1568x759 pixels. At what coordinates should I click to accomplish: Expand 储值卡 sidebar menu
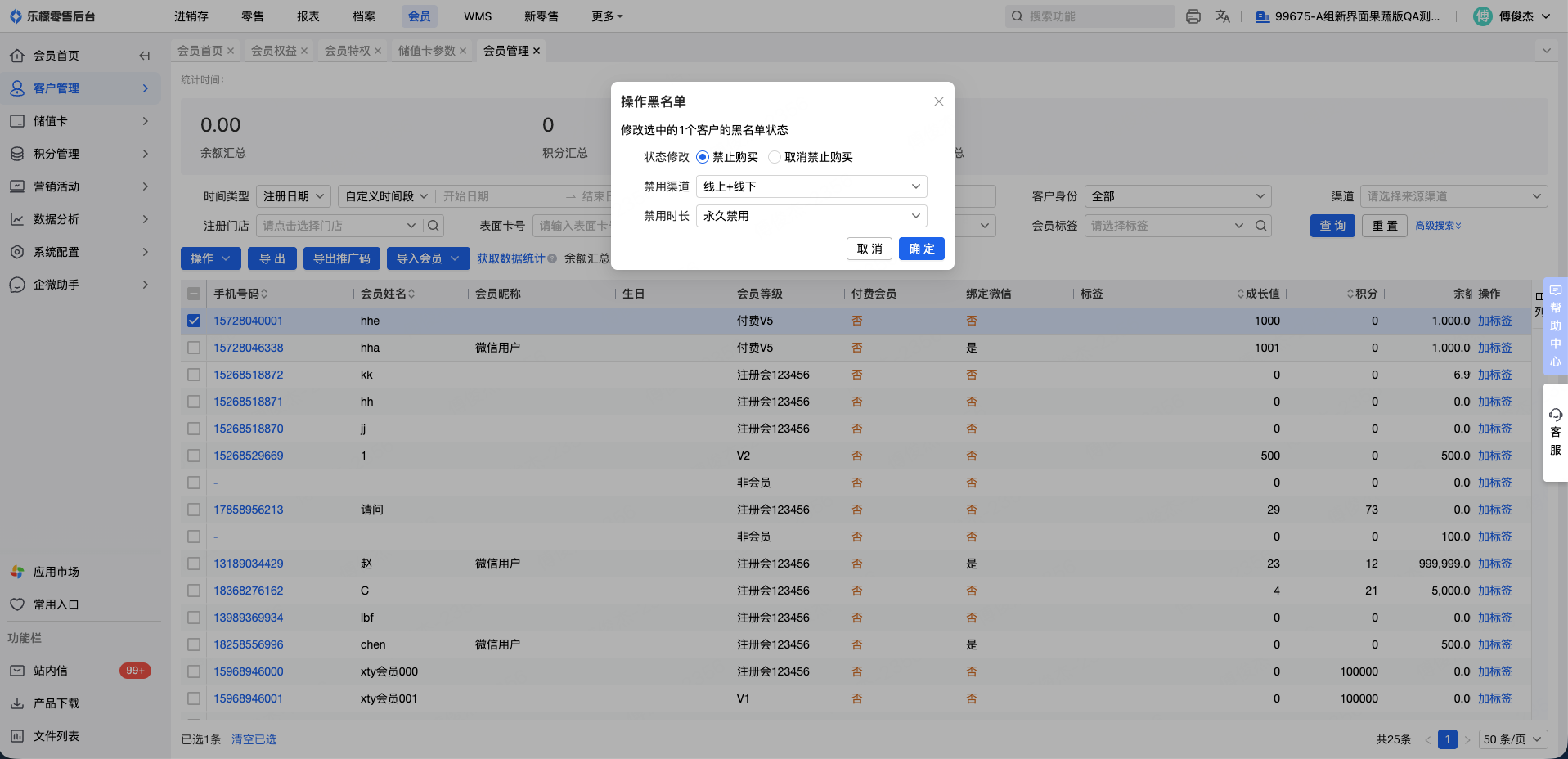coord(80,121)
